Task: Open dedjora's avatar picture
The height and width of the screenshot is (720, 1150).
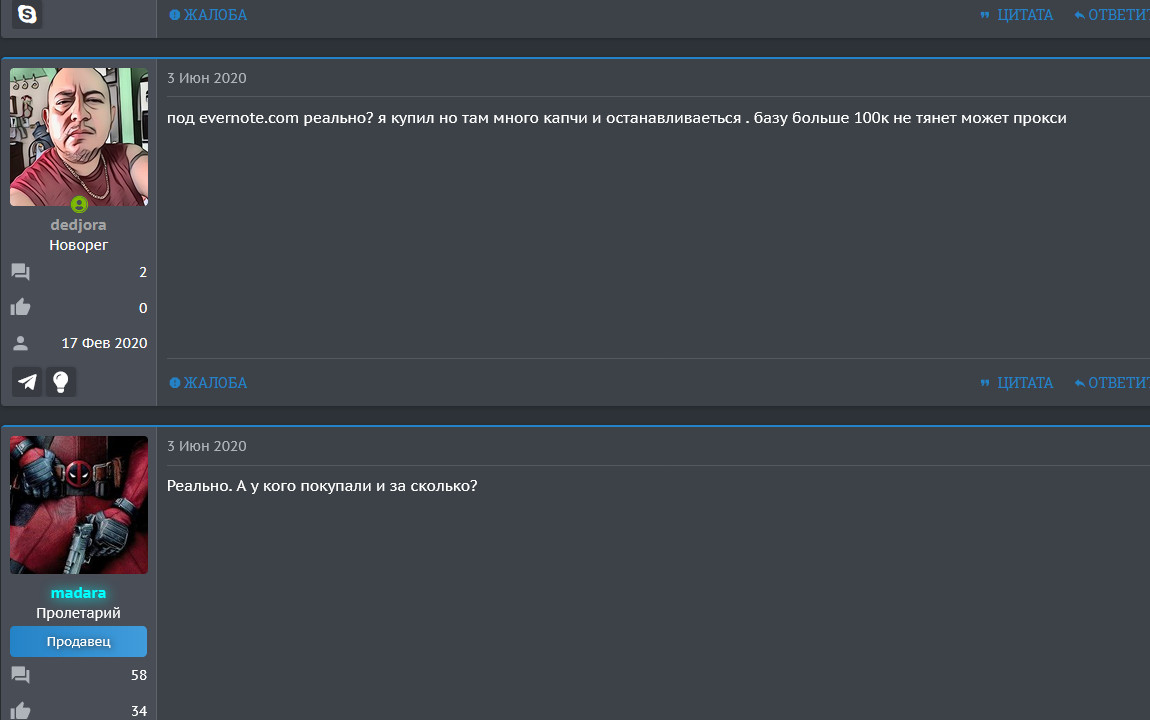Action: 79,136
